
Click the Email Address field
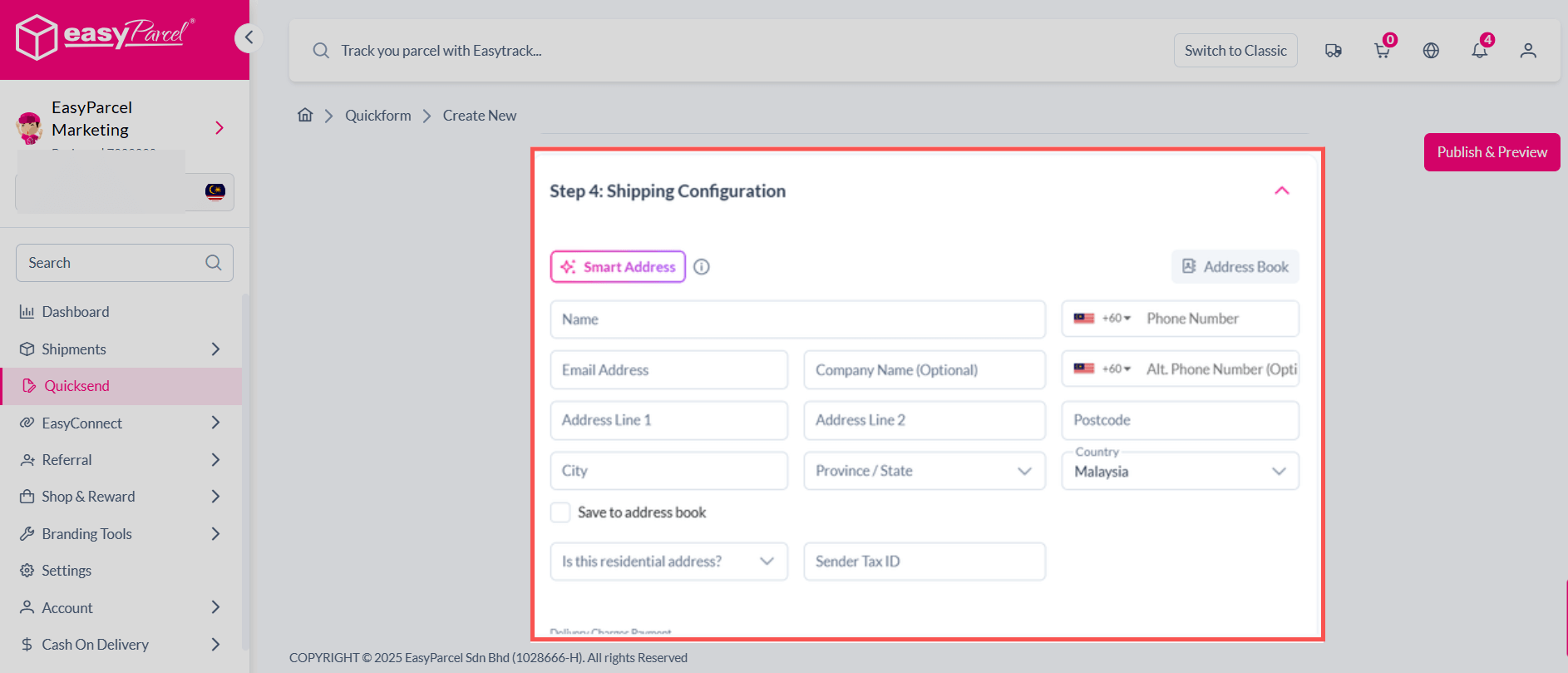tap(668, 370)
